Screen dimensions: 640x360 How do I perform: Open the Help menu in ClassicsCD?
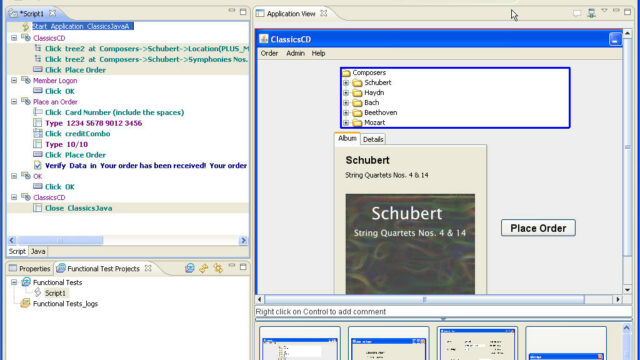pos(318,53)
